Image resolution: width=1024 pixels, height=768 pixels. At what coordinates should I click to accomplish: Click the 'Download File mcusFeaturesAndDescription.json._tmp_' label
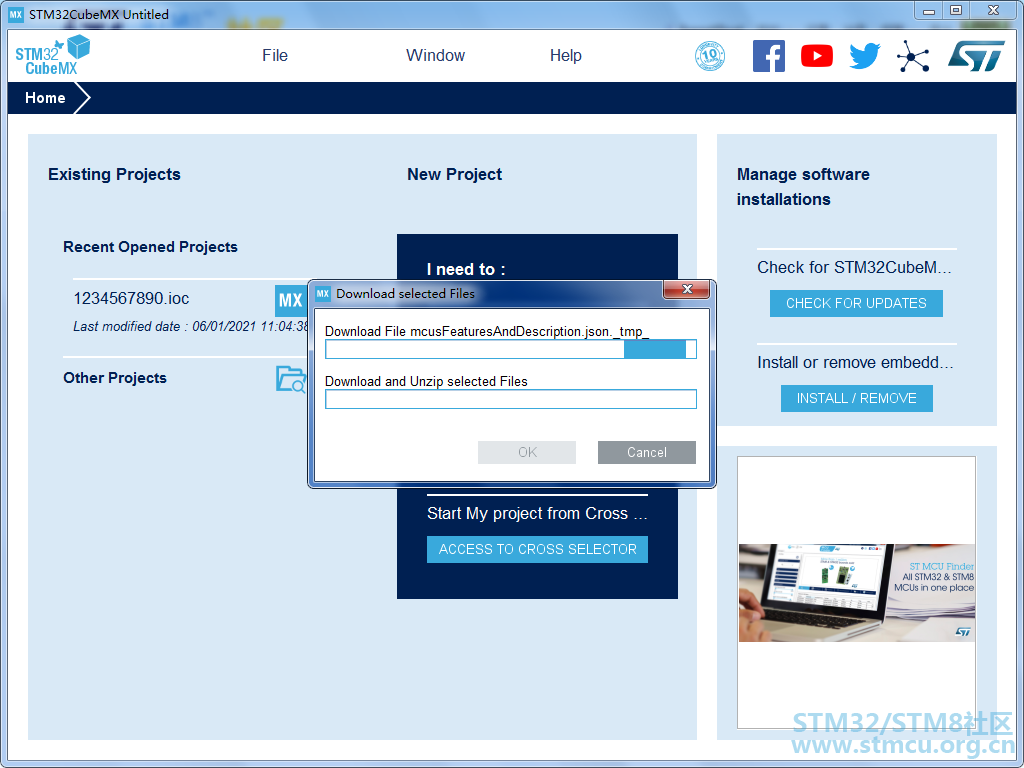pyautogui.click(x=487, y=331)
